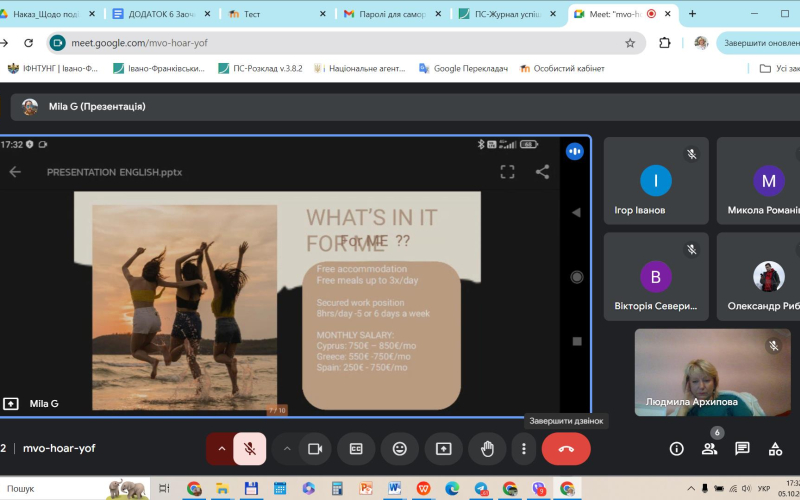Select Ігор Іванов participant tile
Screen dimensions: 800x500
tap(656, 181)
